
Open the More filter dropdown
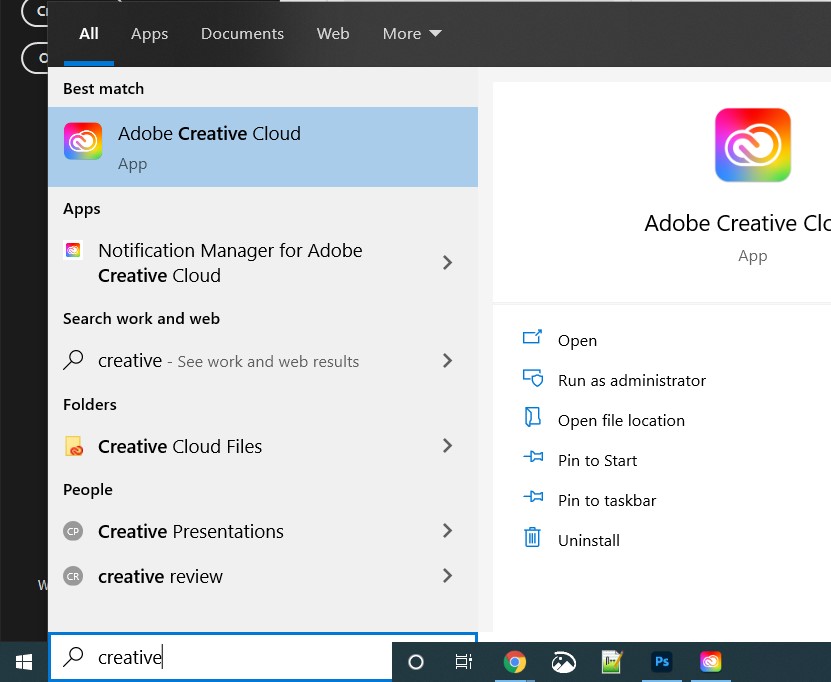pyautogui.click(x=412, y=34)
